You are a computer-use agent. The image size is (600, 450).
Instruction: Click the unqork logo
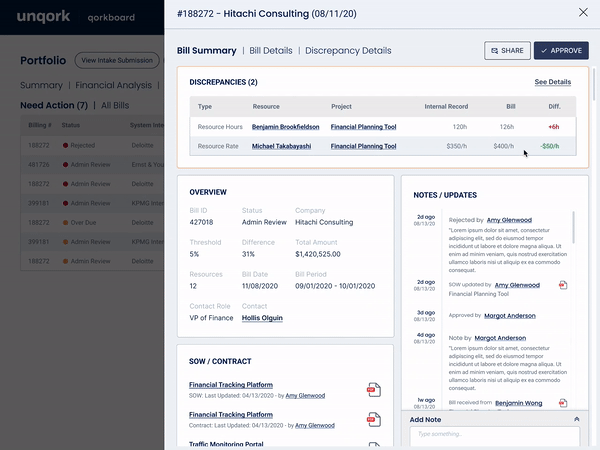pos(43,16)
